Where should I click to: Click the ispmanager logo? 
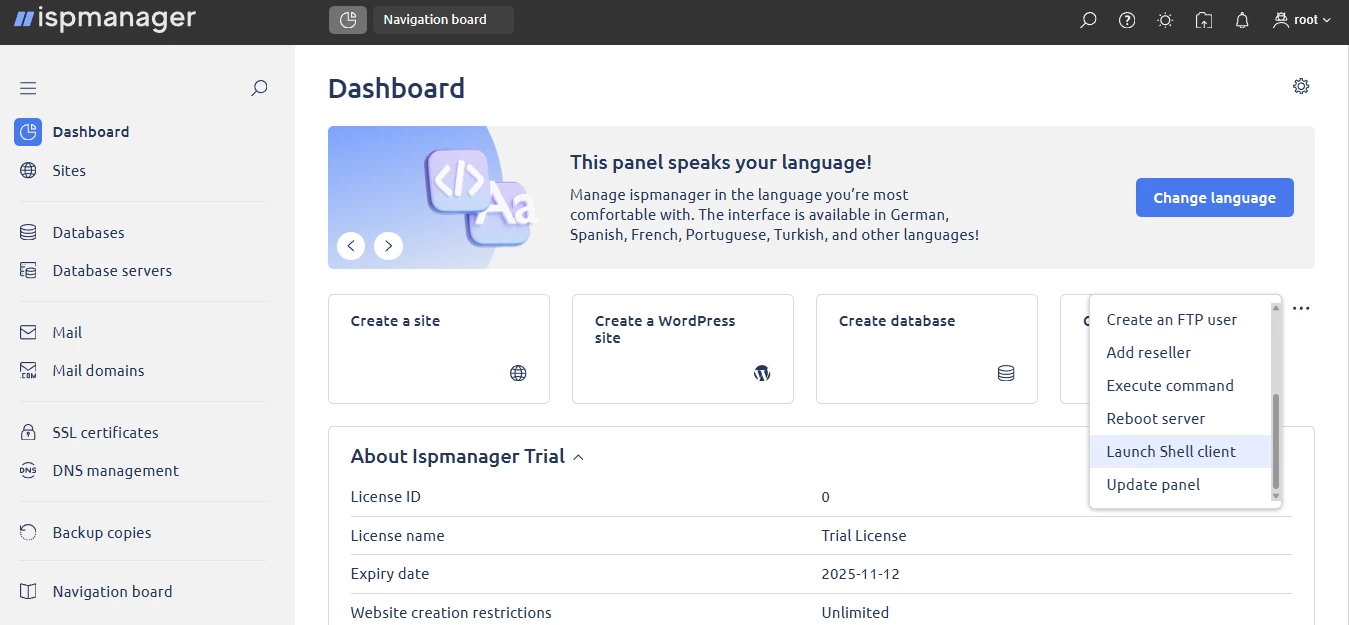tap(104, 17)
